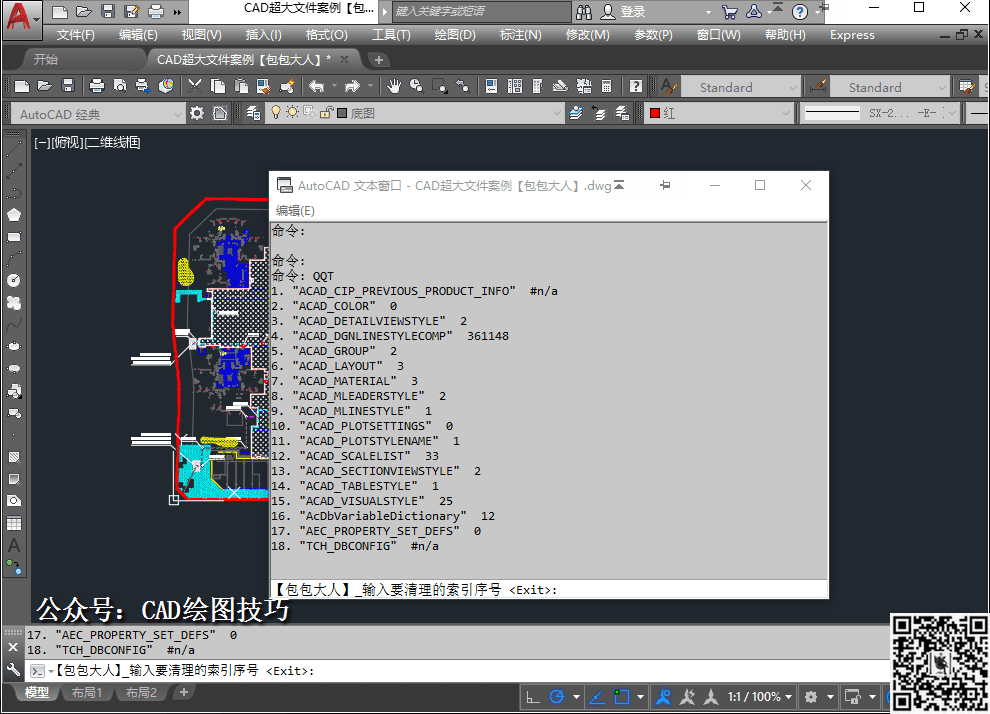
Task: Select the Rectangle draw tool
Action: 14,237
